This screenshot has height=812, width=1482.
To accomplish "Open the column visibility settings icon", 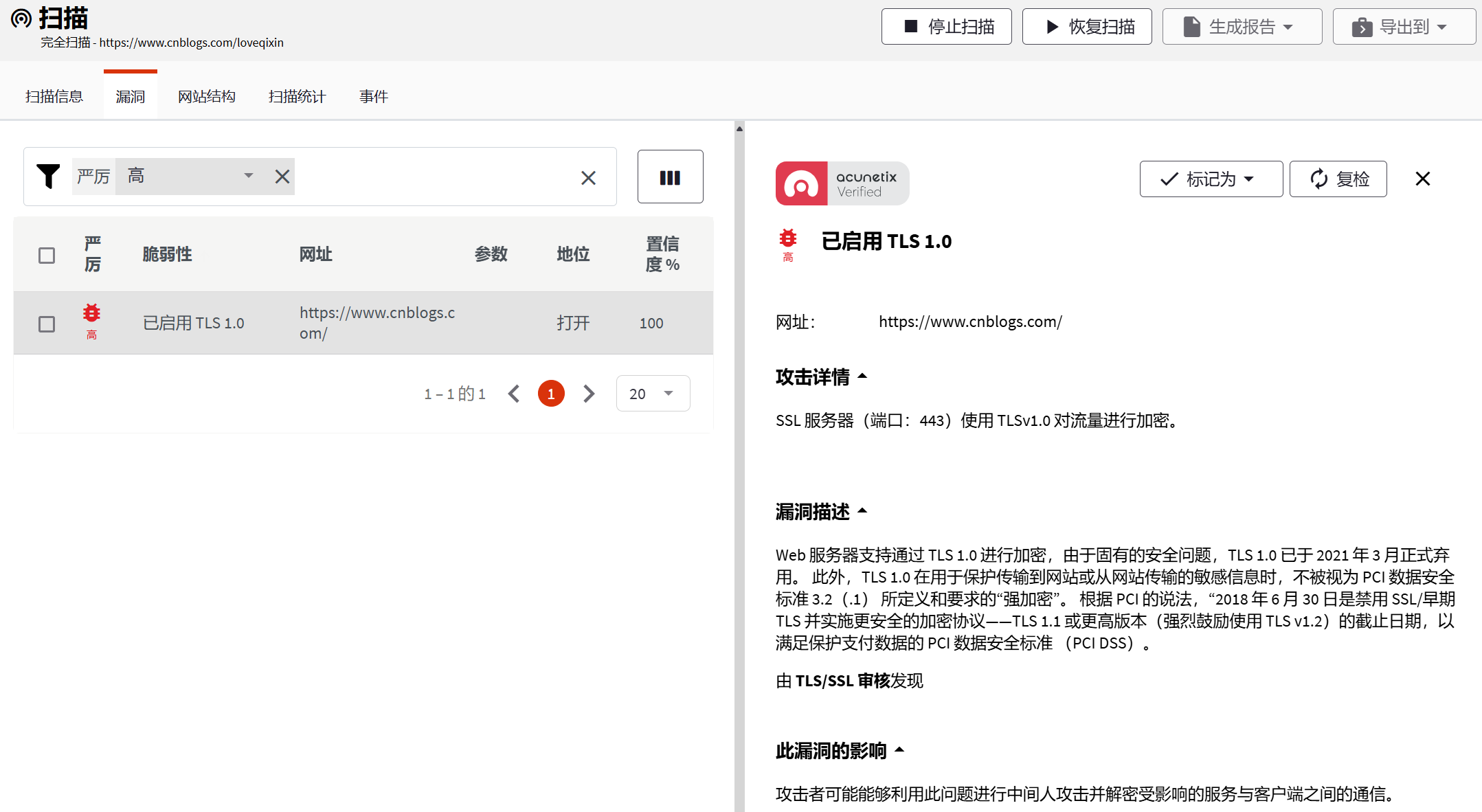I will tap(670, 177).
